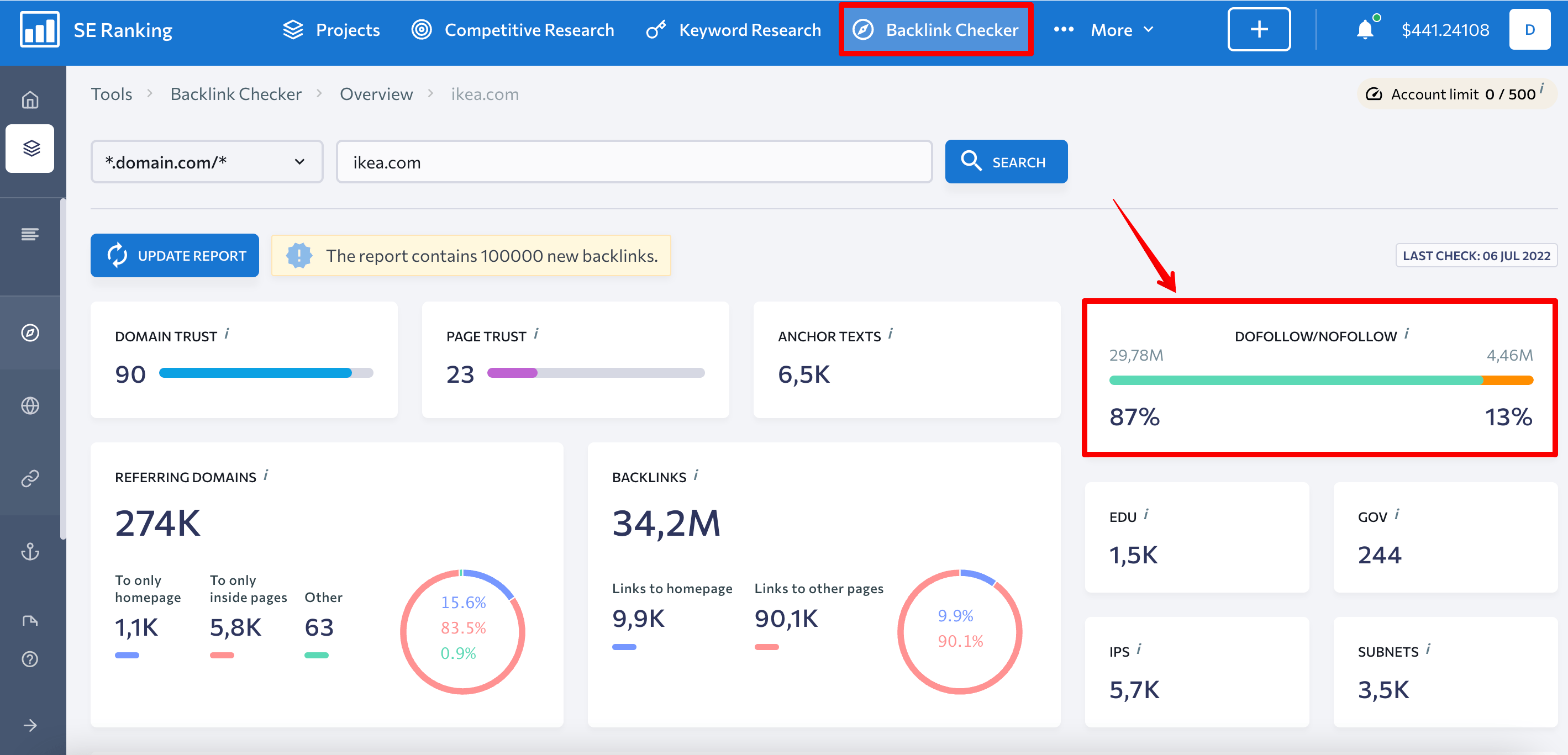The height and width of the screenshot is (755, 1568).
Task: Click the backlinks donut chart
Action: pos(960,632)
